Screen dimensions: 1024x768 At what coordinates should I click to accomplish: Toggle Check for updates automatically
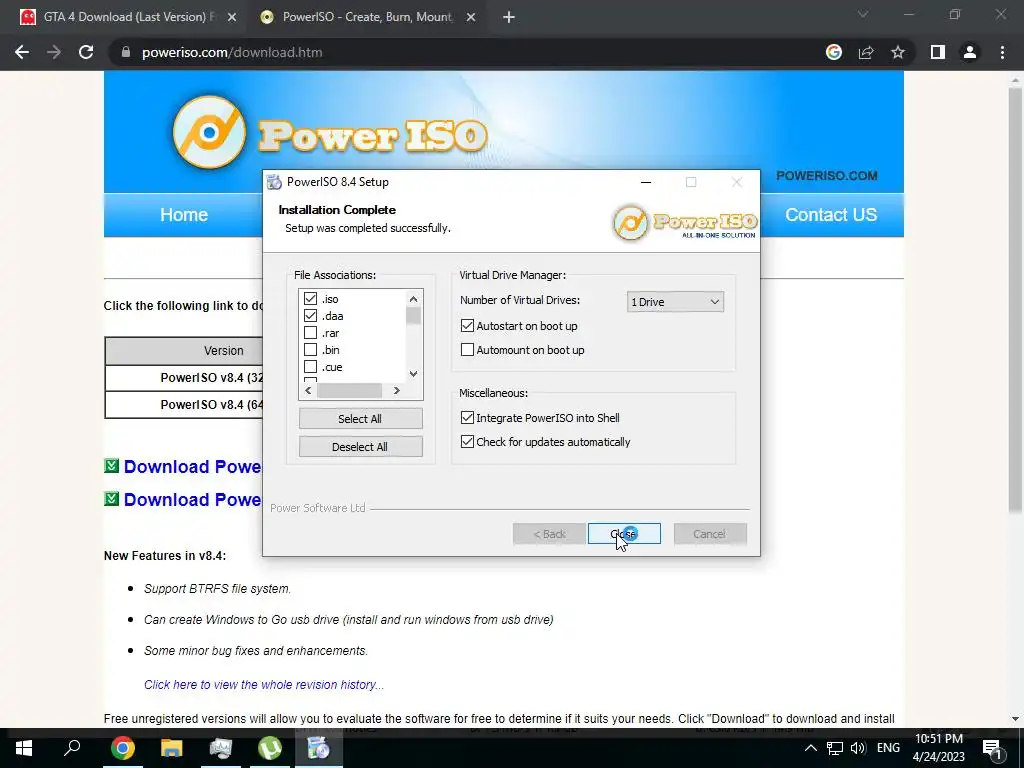467,441
